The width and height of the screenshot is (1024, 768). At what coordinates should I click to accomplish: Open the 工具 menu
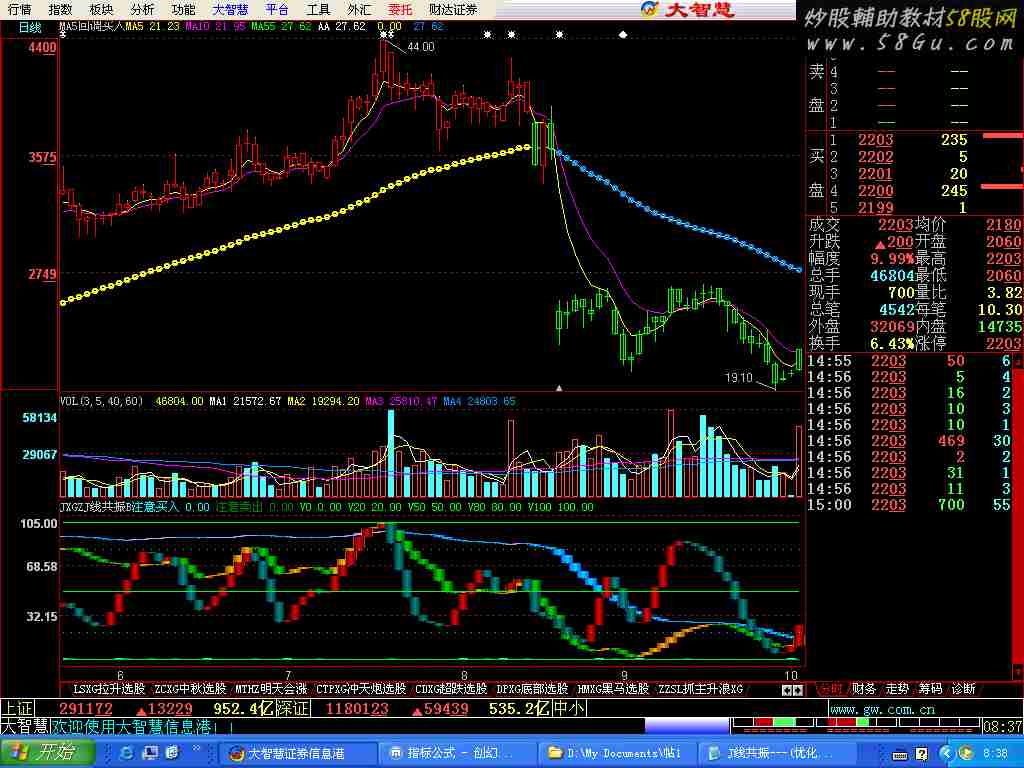click(x=318, y=9)
